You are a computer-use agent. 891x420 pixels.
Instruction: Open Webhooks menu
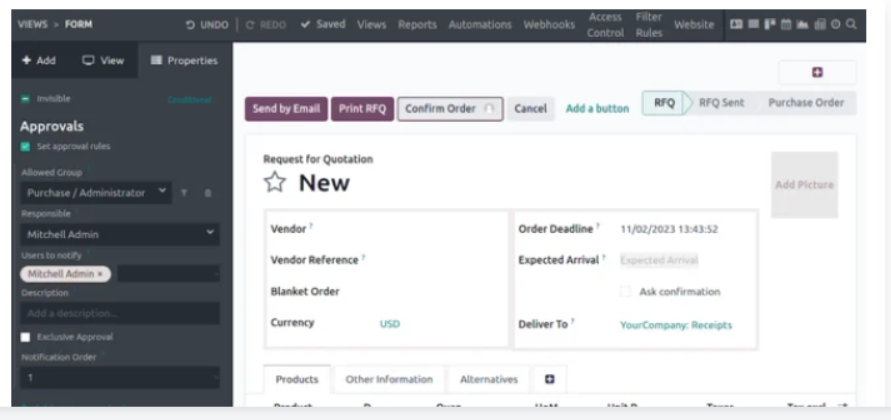pos(549,25)
